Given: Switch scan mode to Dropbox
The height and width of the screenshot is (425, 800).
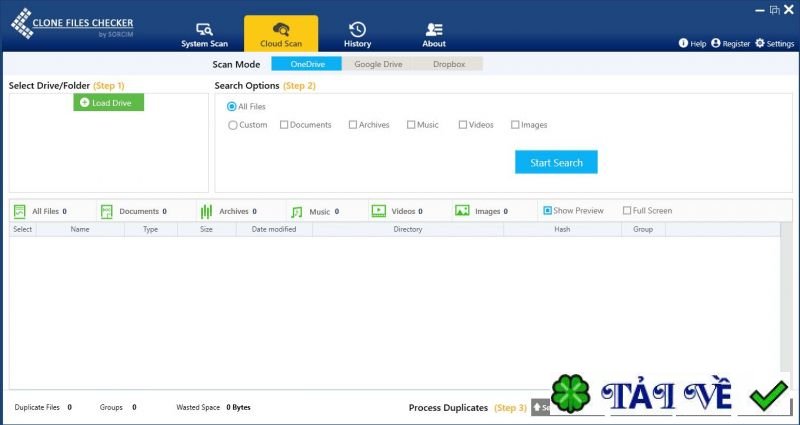Looking at the screenshot, I should 447,64.
